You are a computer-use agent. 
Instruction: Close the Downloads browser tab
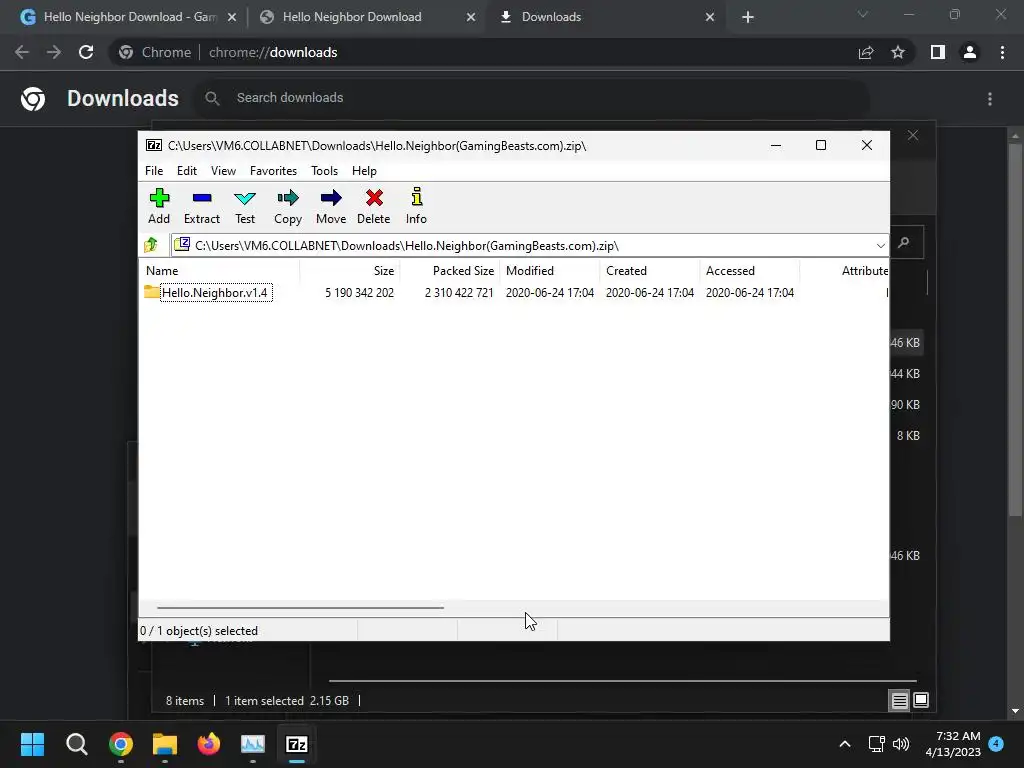pyautogui.click(x=710, y=18)
